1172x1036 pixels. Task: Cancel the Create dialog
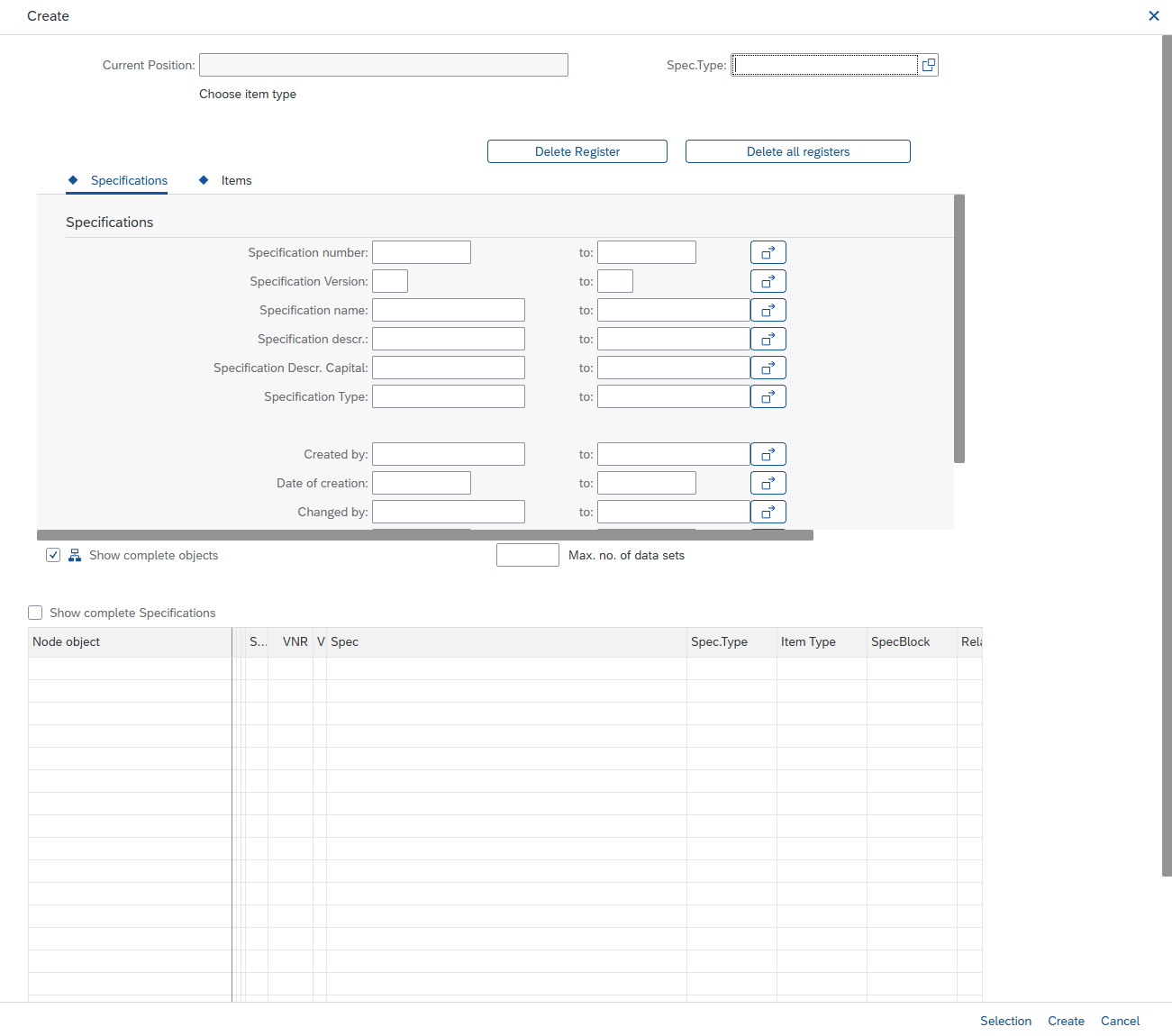pos(1120,1021)
